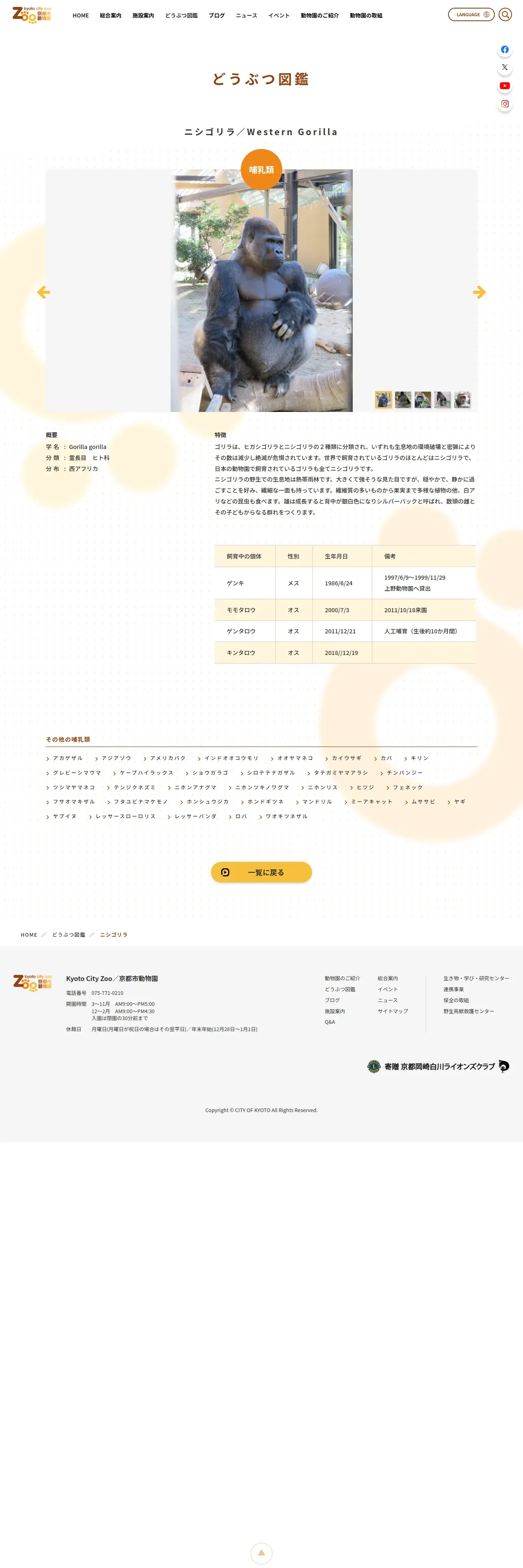Open the YouTube social icon

tap(504, 86)
